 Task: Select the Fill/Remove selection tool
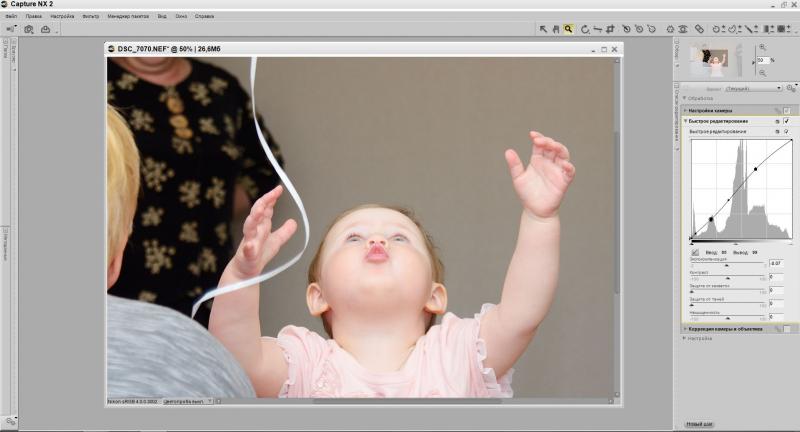click(785, 30)
